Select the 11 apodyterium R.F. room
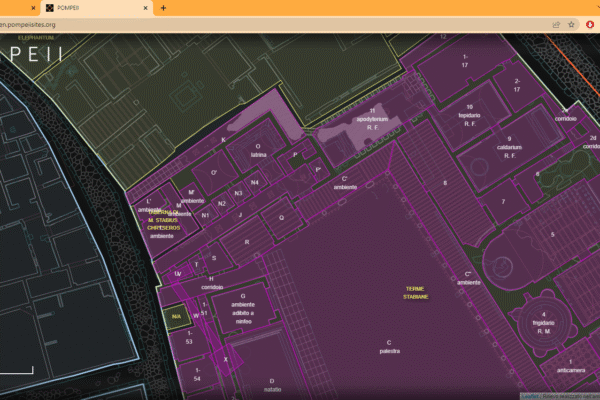Viewport: 600px width, 400px height. tap(371, 119)
